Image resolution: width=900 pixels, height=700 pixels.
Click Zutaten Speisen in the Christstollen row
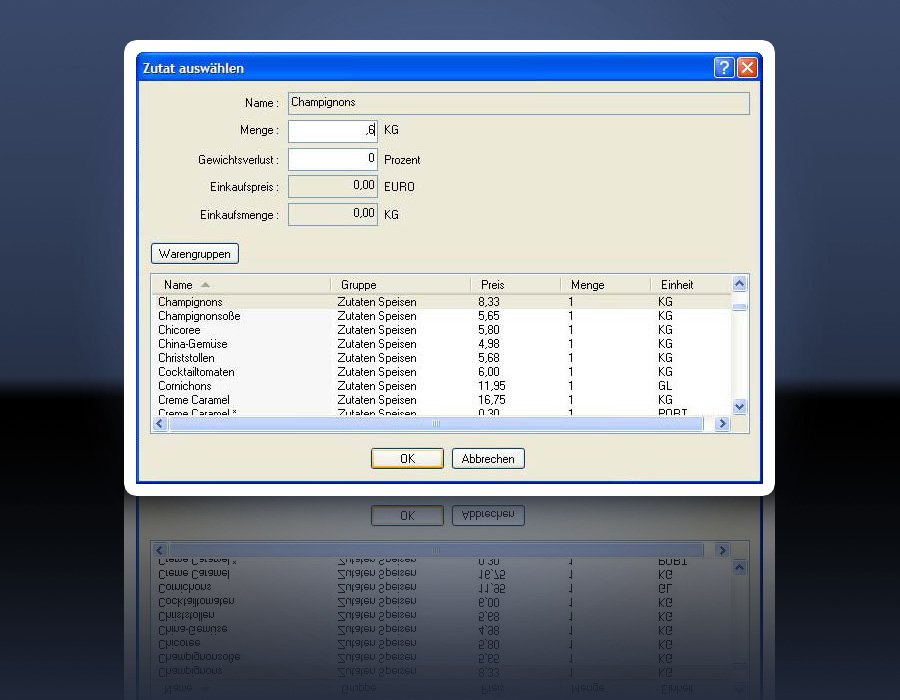tap(377, 358)
